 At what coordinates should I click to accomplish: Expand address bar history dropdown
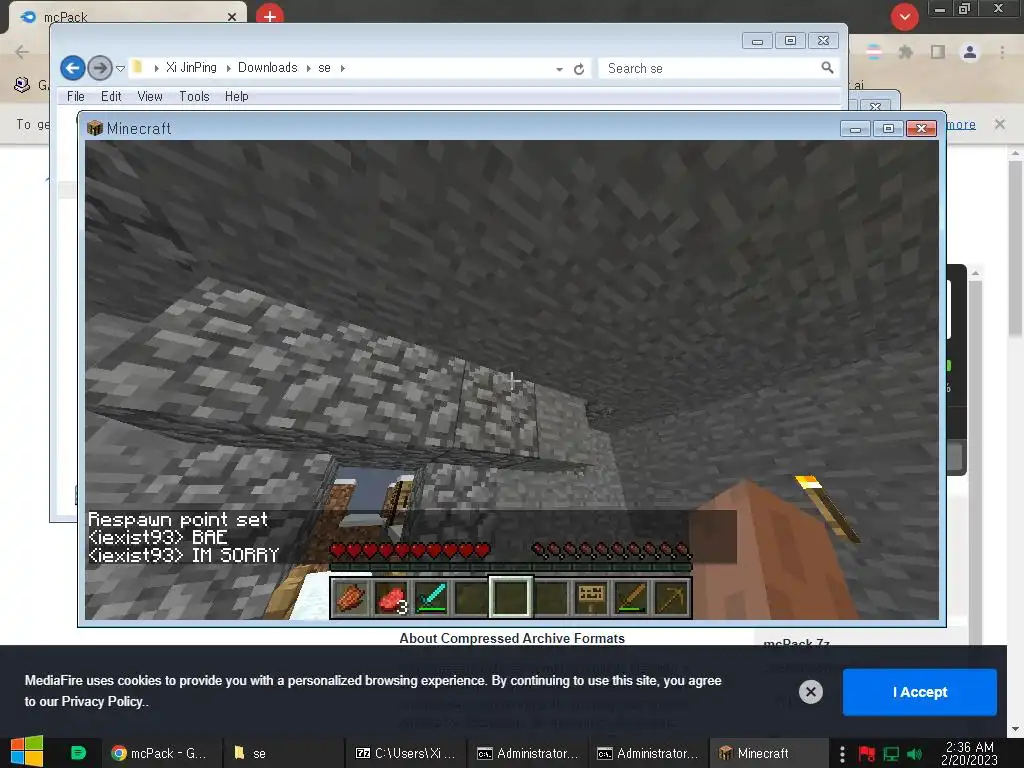tap(560, 69)
